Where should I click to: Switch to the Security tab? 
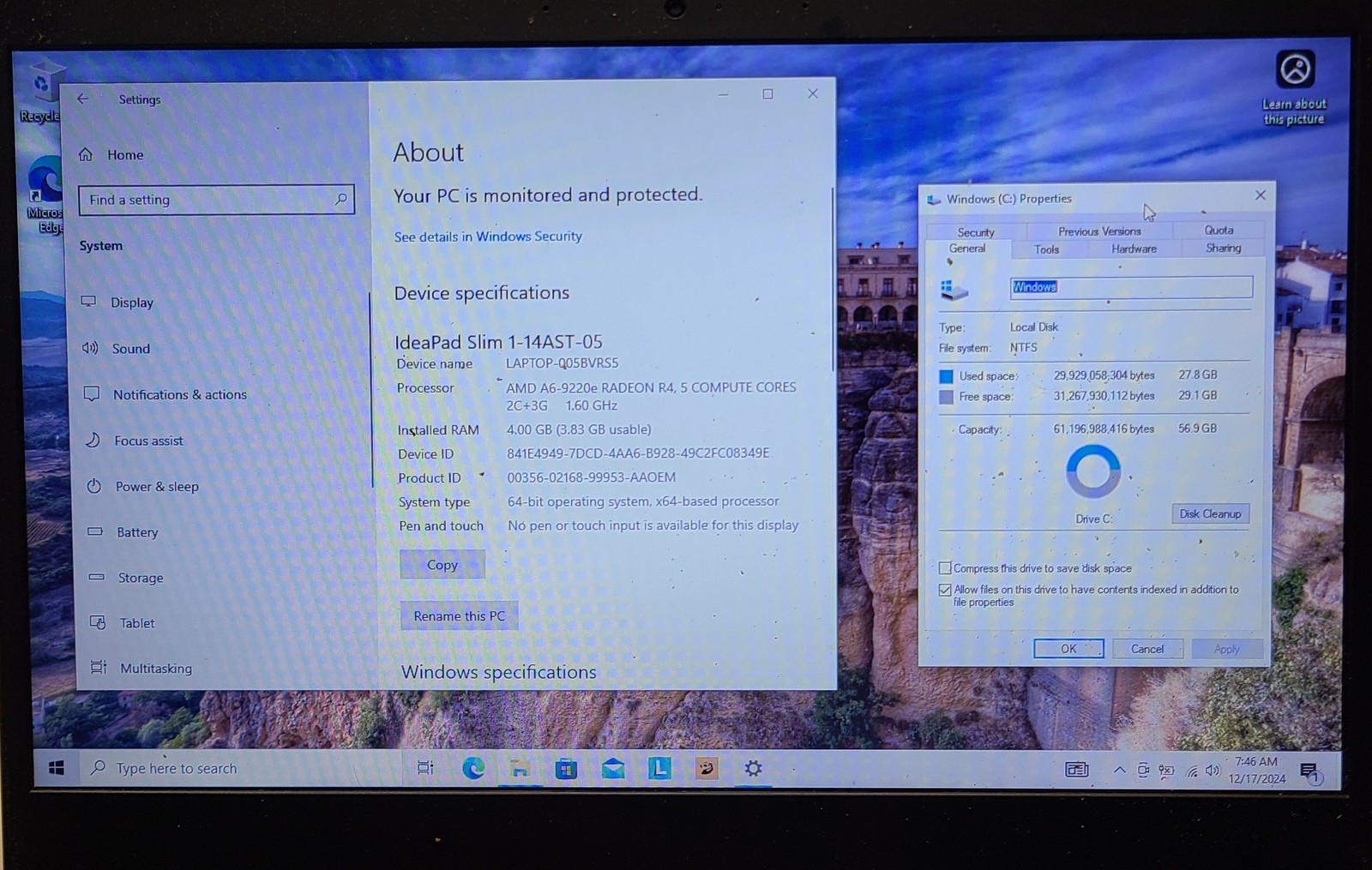[x=976, y=231]
